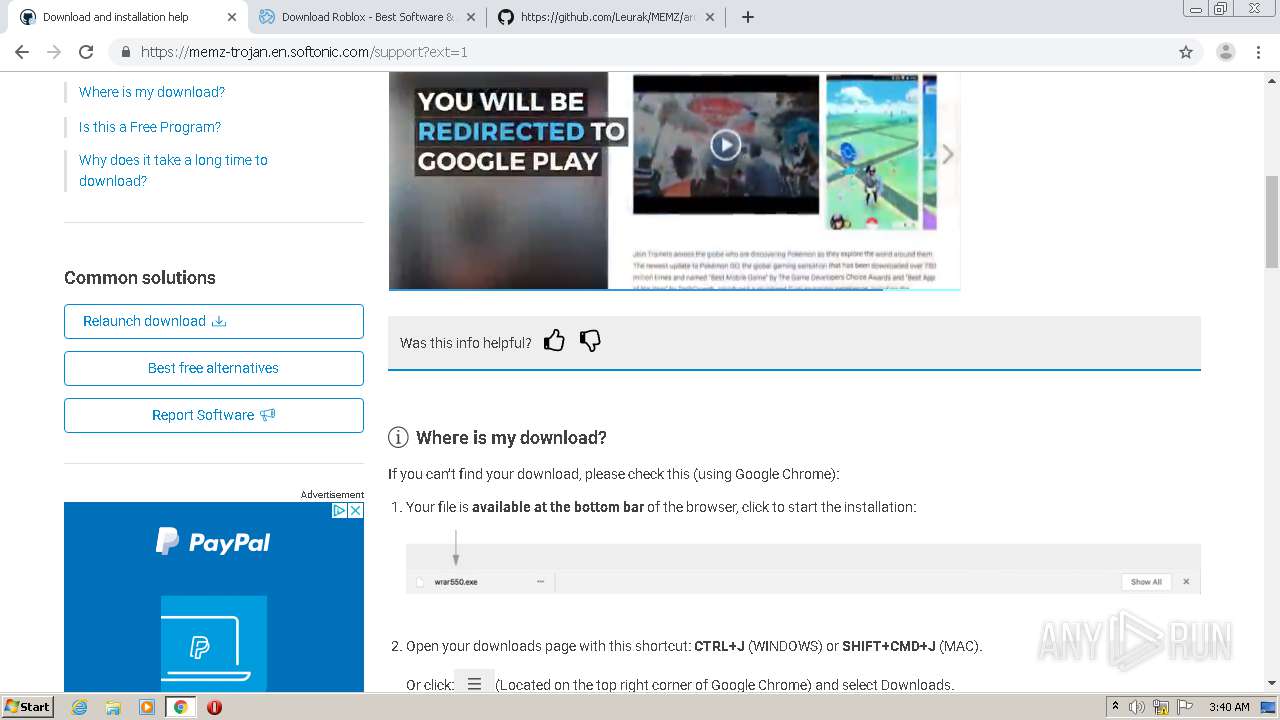Open 'Is this a Free Program?' link
The height and width of the screenshot is (720, 1280).
(x=150, y=127)
